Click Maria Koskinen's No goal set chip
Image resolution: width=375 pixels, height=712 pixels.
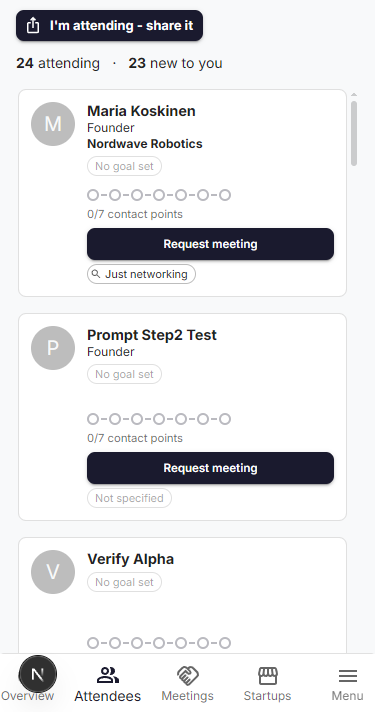[124, 166]
